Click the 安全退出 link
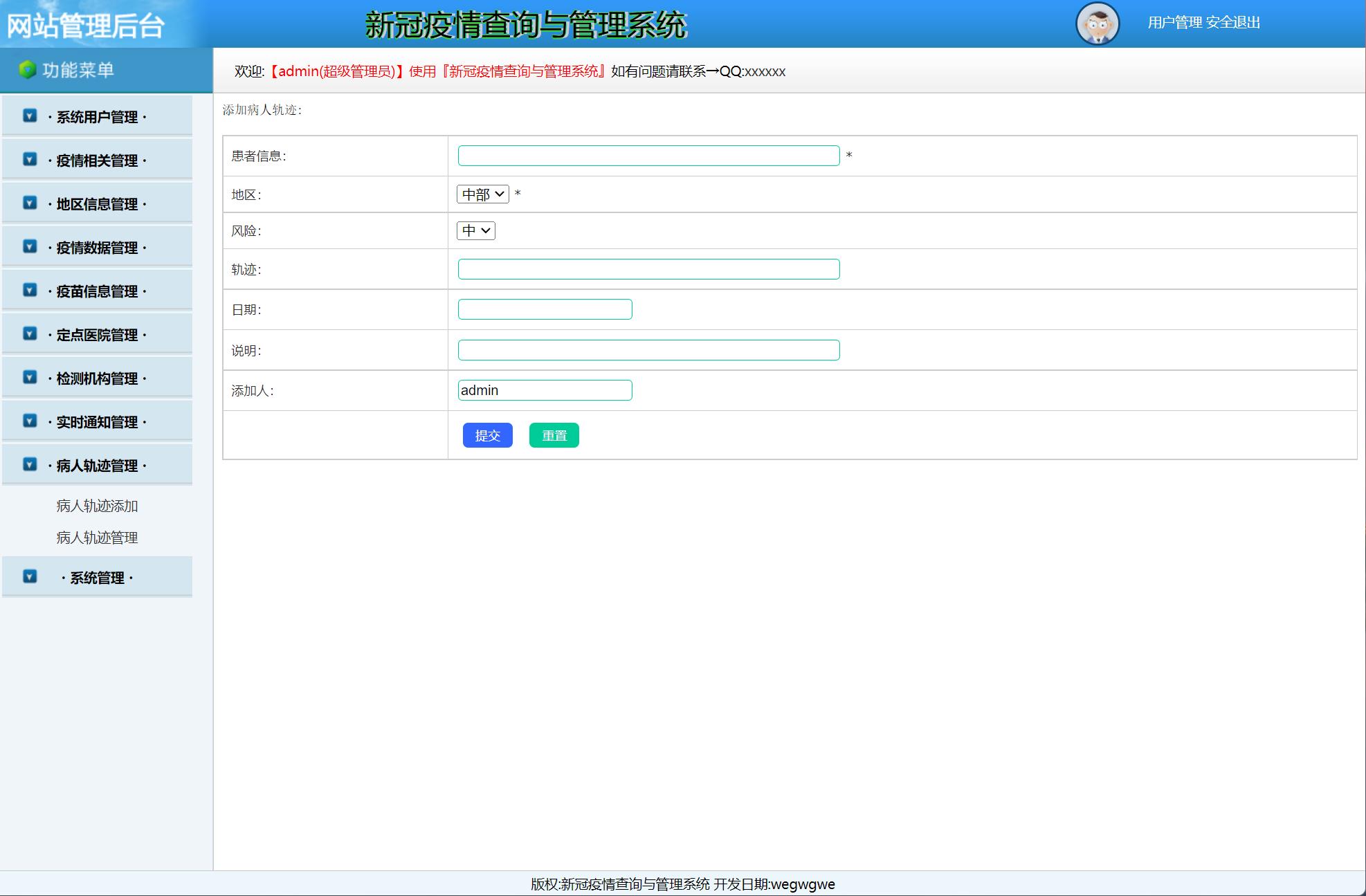 pos(1232,23)
